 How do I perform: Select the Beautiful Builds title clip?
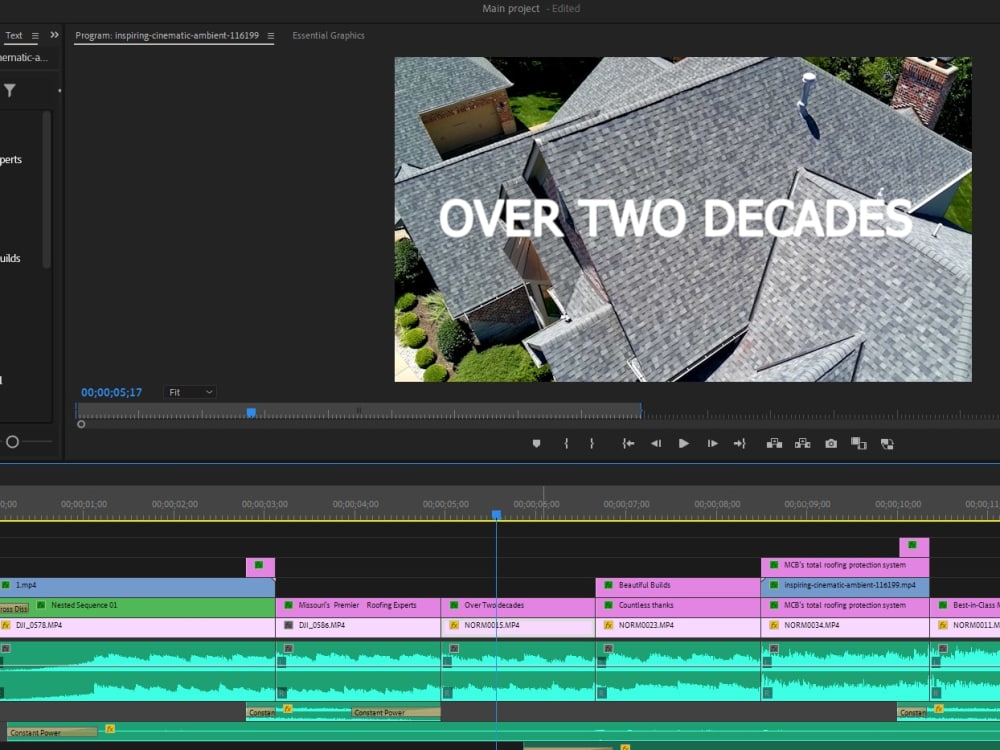tap(678, 585)
